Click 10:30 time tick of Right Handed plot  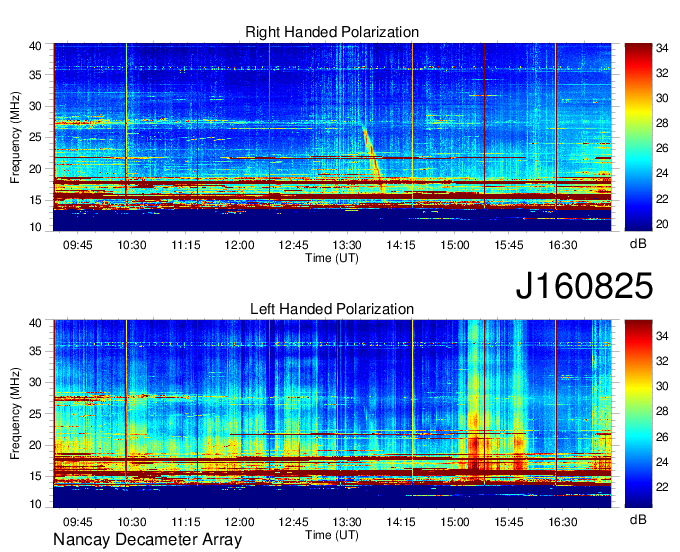point(132,245)
